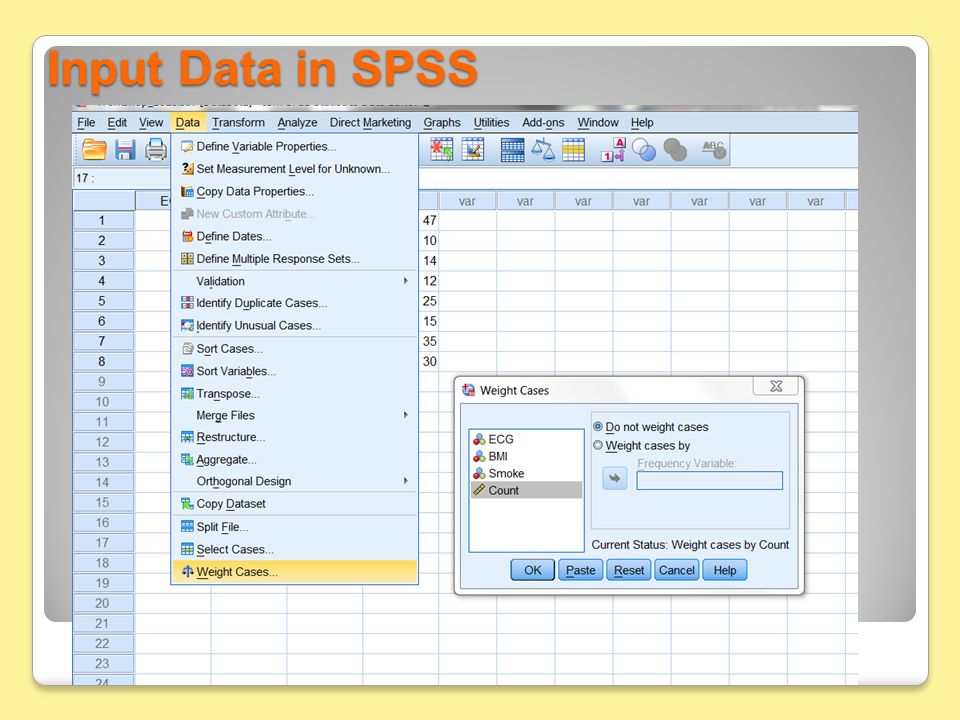Viewport: 960px width, 720px height.
Task: Click the Define Variable Properties menu icon
Action: click(187, 146)
